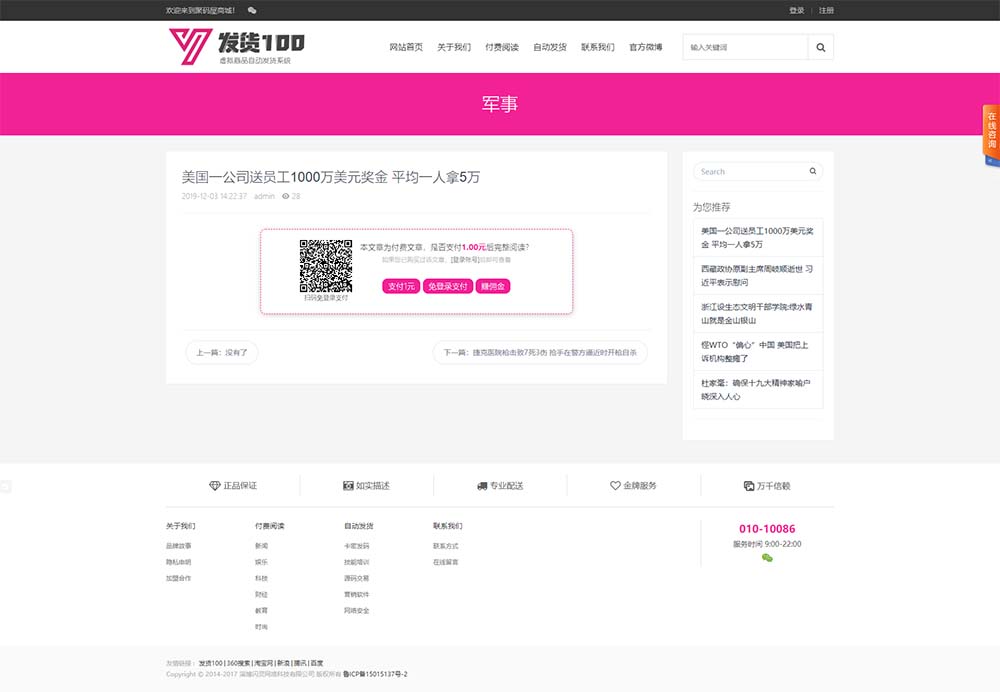Viewport: 1000px width, 692px height.
Task: Click the diamond icon beside 正品保证
Action: point(214,486)
